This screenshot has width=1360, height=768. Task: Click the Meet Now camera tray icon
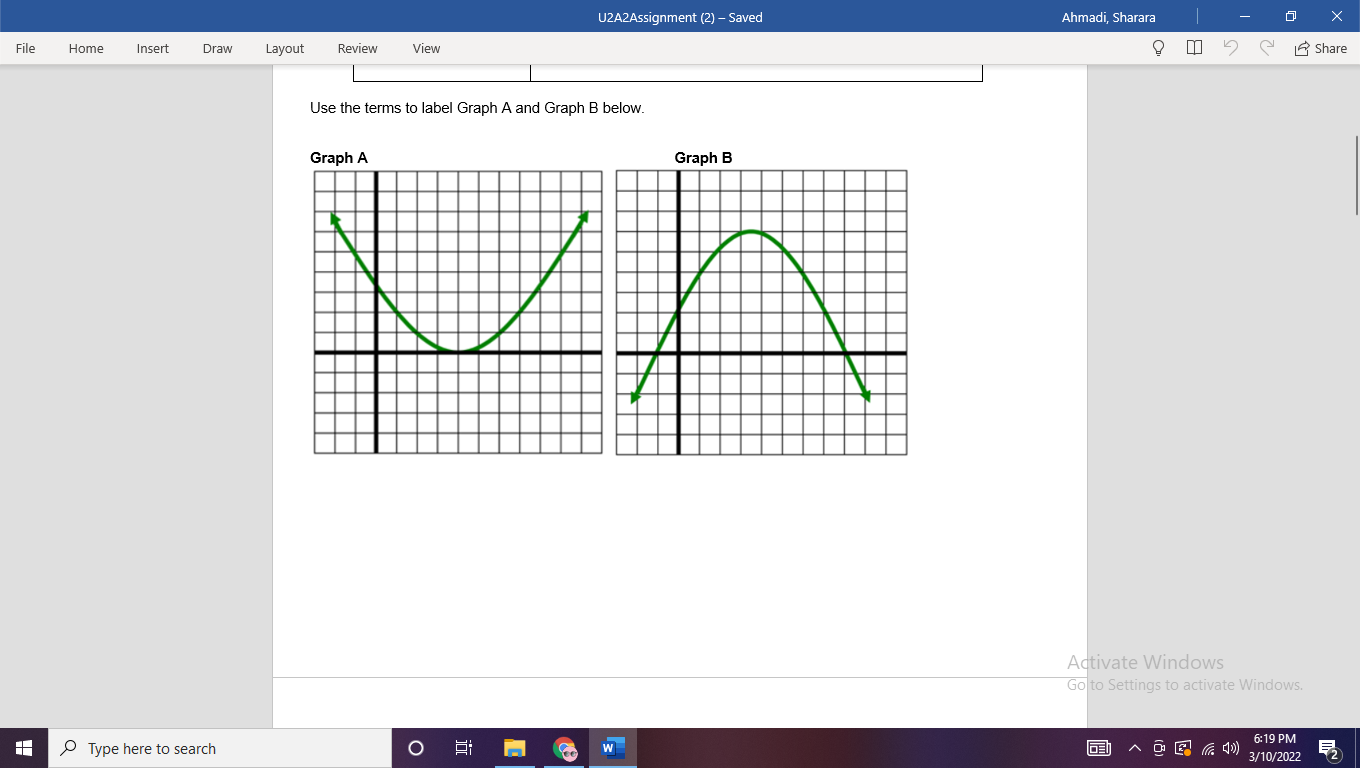[1159, 748]
